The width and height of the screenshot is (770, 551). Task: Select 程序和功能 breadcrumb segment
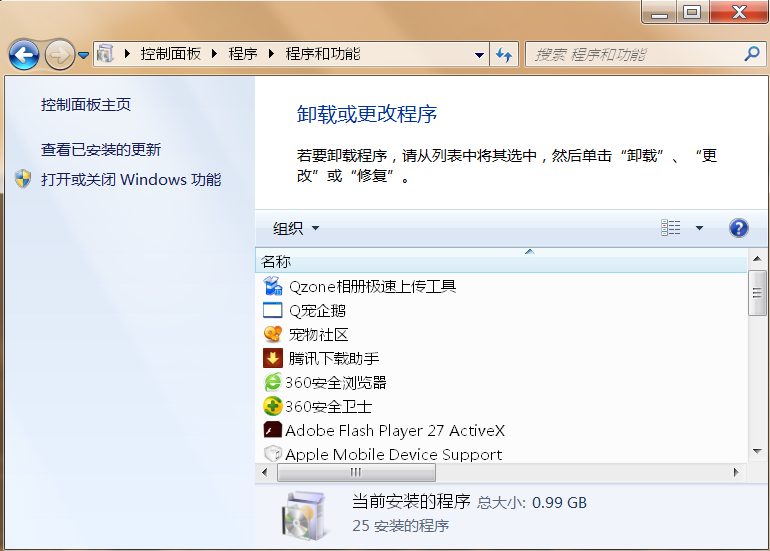click(323, 54)
